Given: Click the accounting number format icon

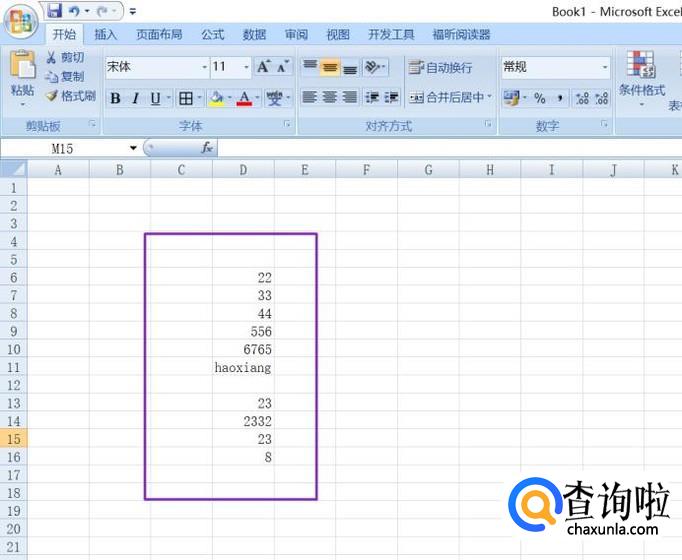Looking at the screenshot, I should (x=512, y=98).
